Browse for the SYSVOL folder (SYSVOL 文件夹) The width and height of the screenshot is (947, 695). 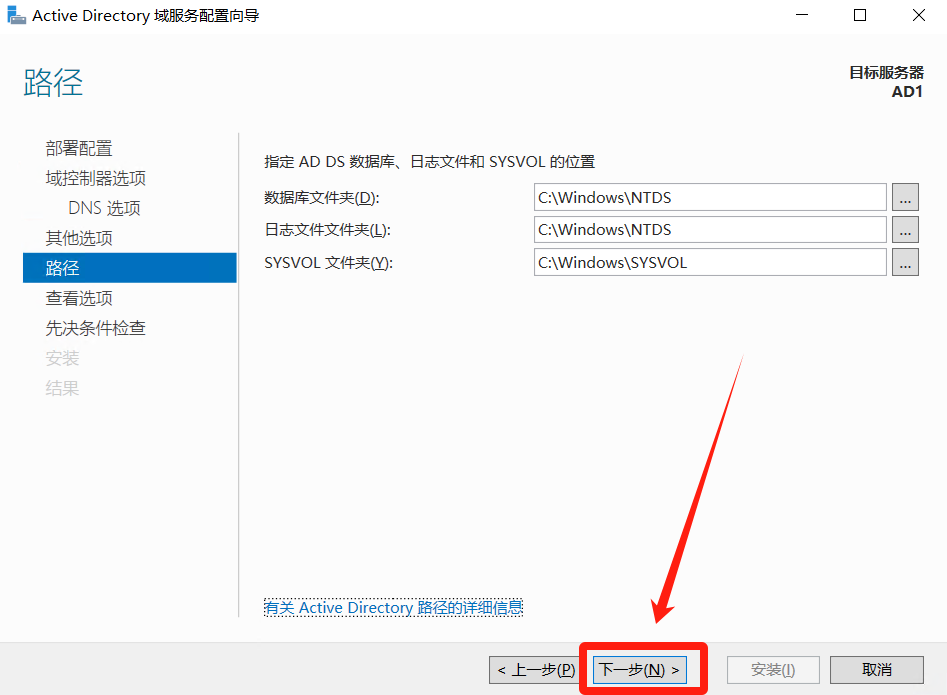click(905, 263)
